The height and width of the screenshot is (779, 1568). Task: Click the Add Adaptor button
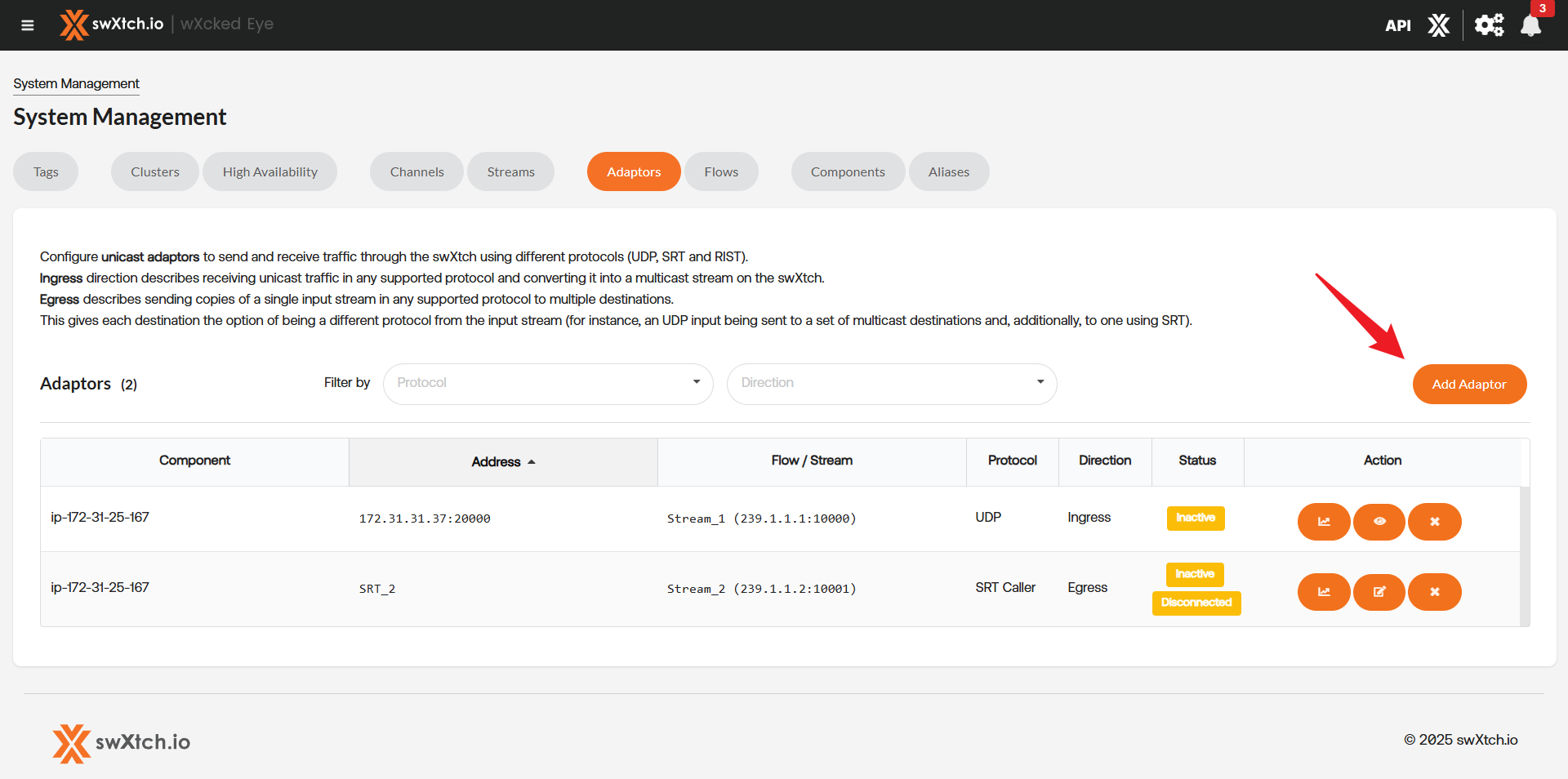1468,385
